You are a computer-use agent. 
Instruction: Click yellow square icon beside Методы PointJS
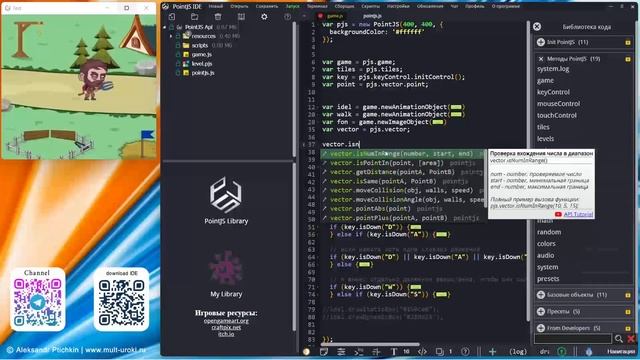pos(628,59)
